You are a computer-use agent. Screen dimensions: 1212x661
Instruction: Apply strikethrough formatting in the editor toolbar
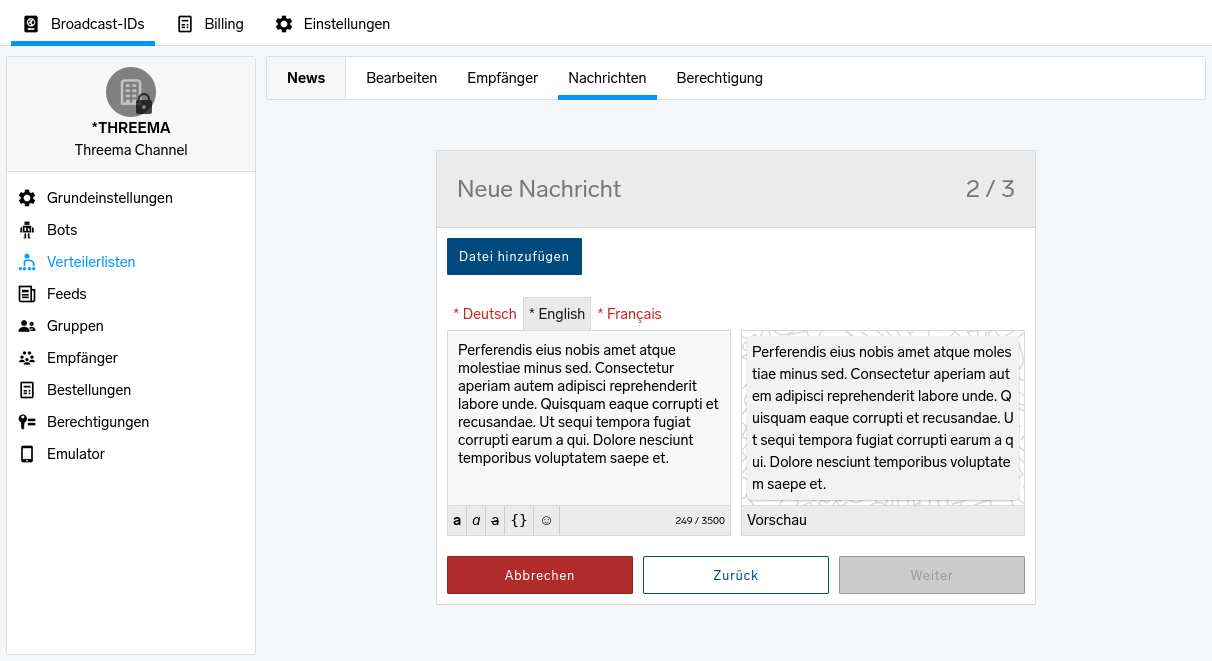[495, 520]
